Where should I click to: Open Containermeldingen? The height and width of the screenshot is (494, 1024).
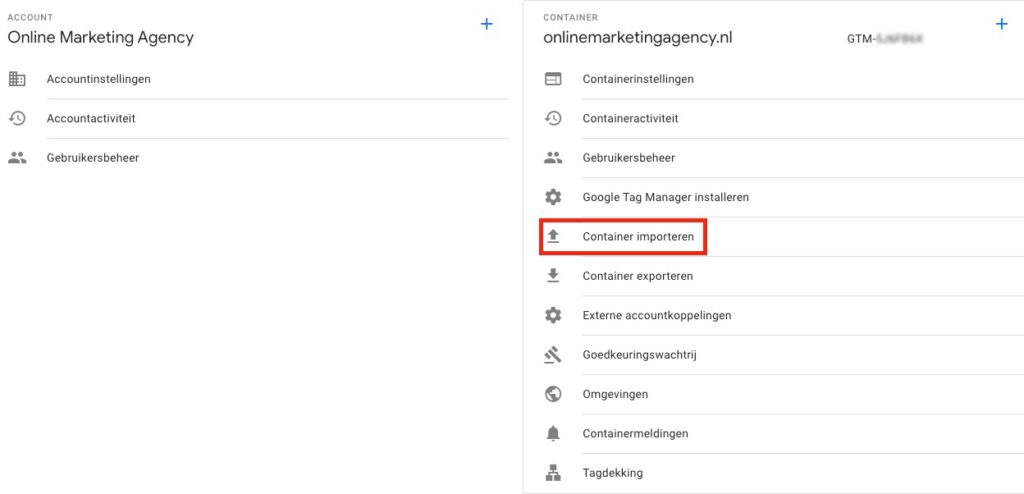point(635,433)
